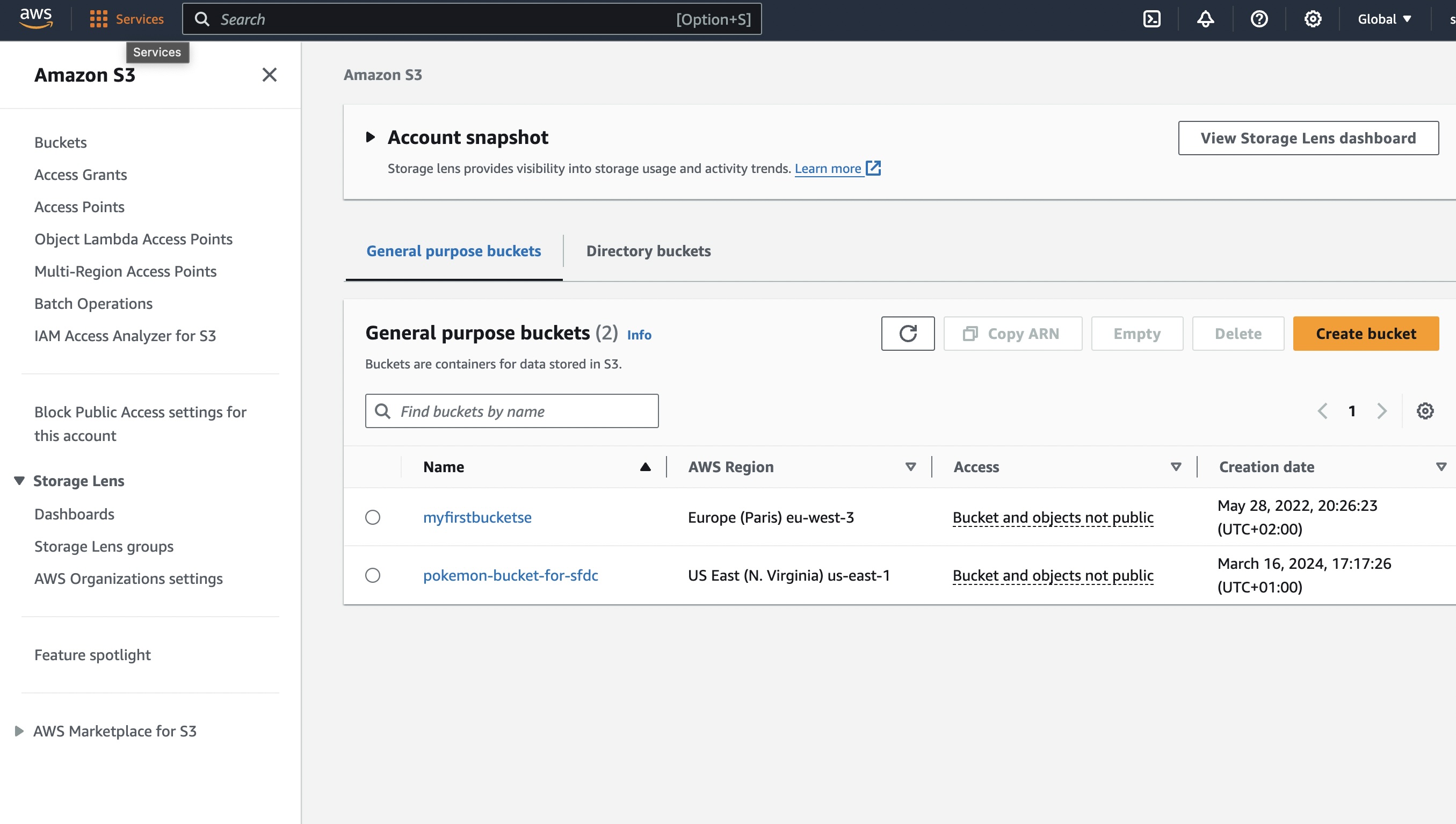1456x824 pixels.
Task: Sort by Access column arrow
Action: [x=1176, y=467]
